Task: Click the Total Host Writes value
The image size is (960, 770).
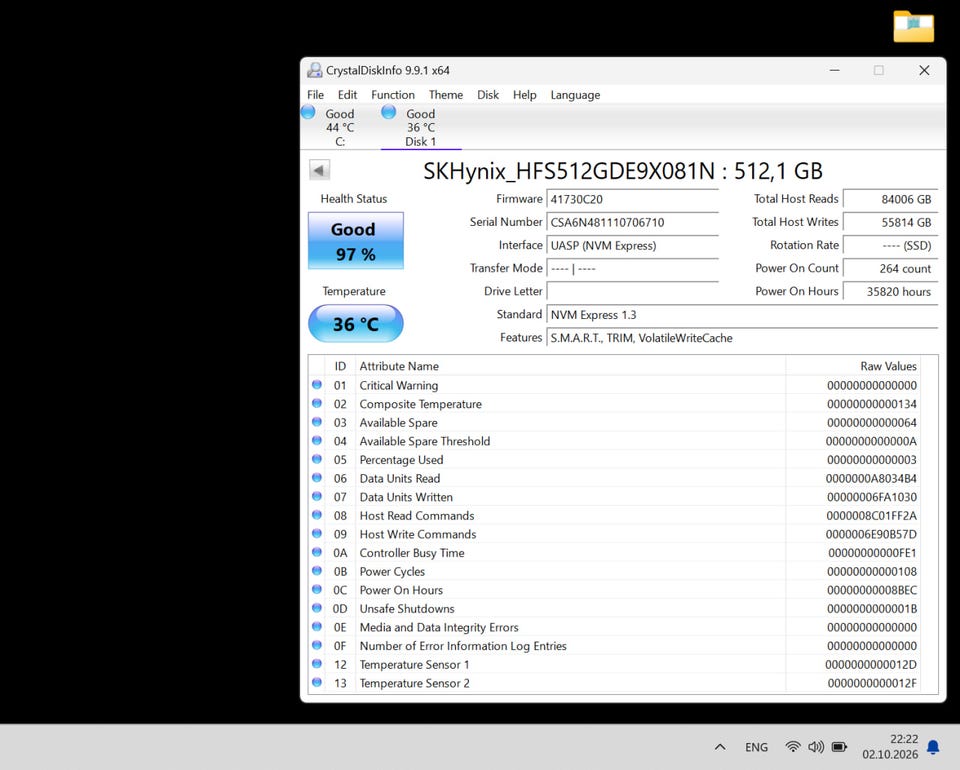Action: 890,222
